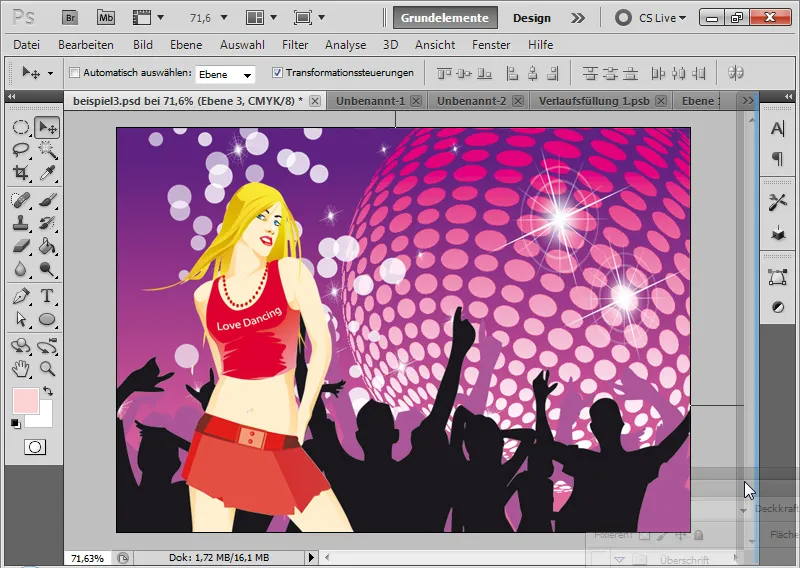This screenshot has height=568, width=800.
Task: Select the Magic Wand tool
Action: 47,150
